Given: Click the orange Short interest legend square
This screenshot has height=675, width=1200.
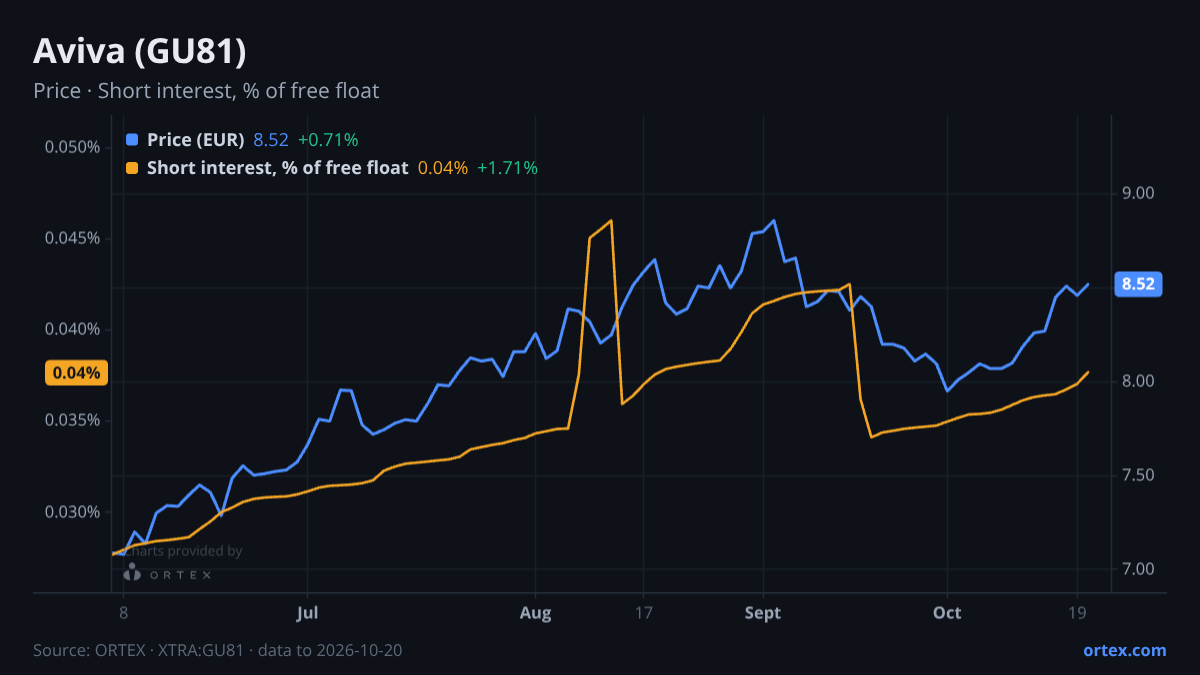Looking at the screenshot, I should 132,168.
